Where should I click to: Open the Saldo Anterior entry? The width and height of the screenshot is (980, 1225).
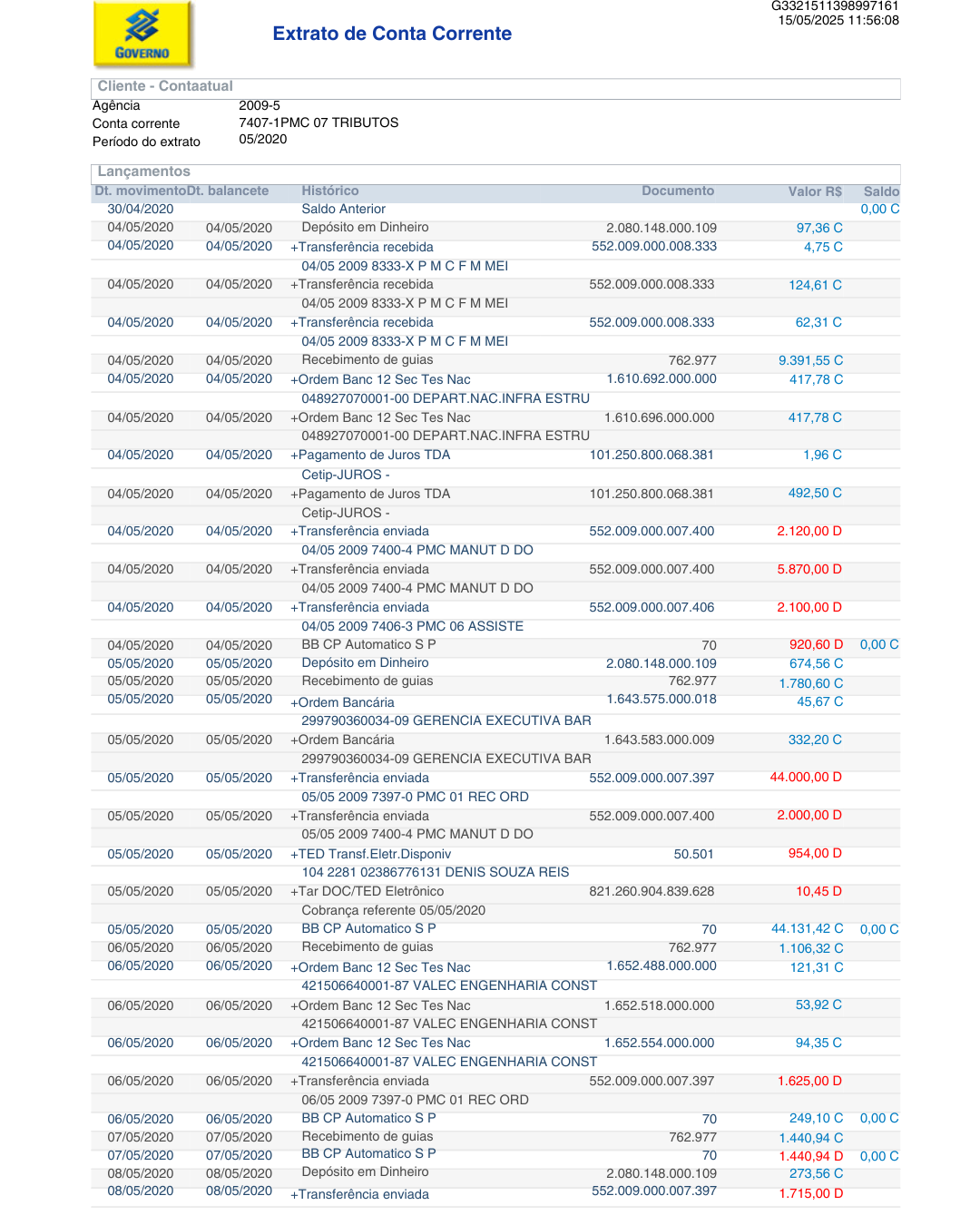tap(343, 209)
